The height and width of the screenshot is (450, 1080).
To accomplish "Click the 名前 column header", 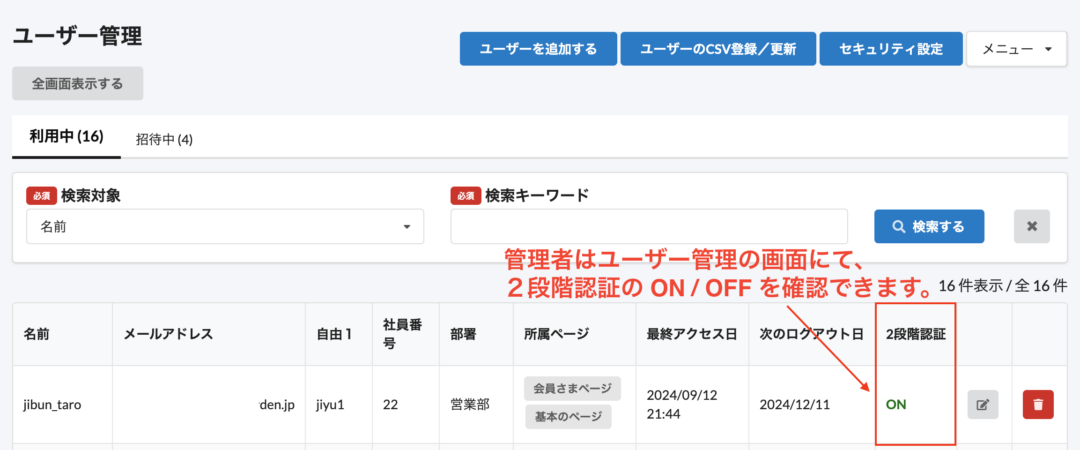I will (38, 334).
